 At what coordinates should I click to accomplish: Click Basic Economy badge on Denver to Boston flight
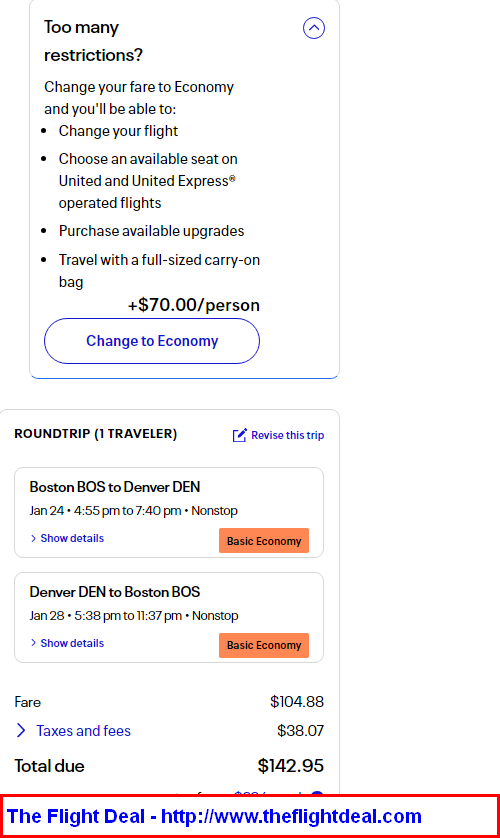pyautogui.click(x=264, y=645)
